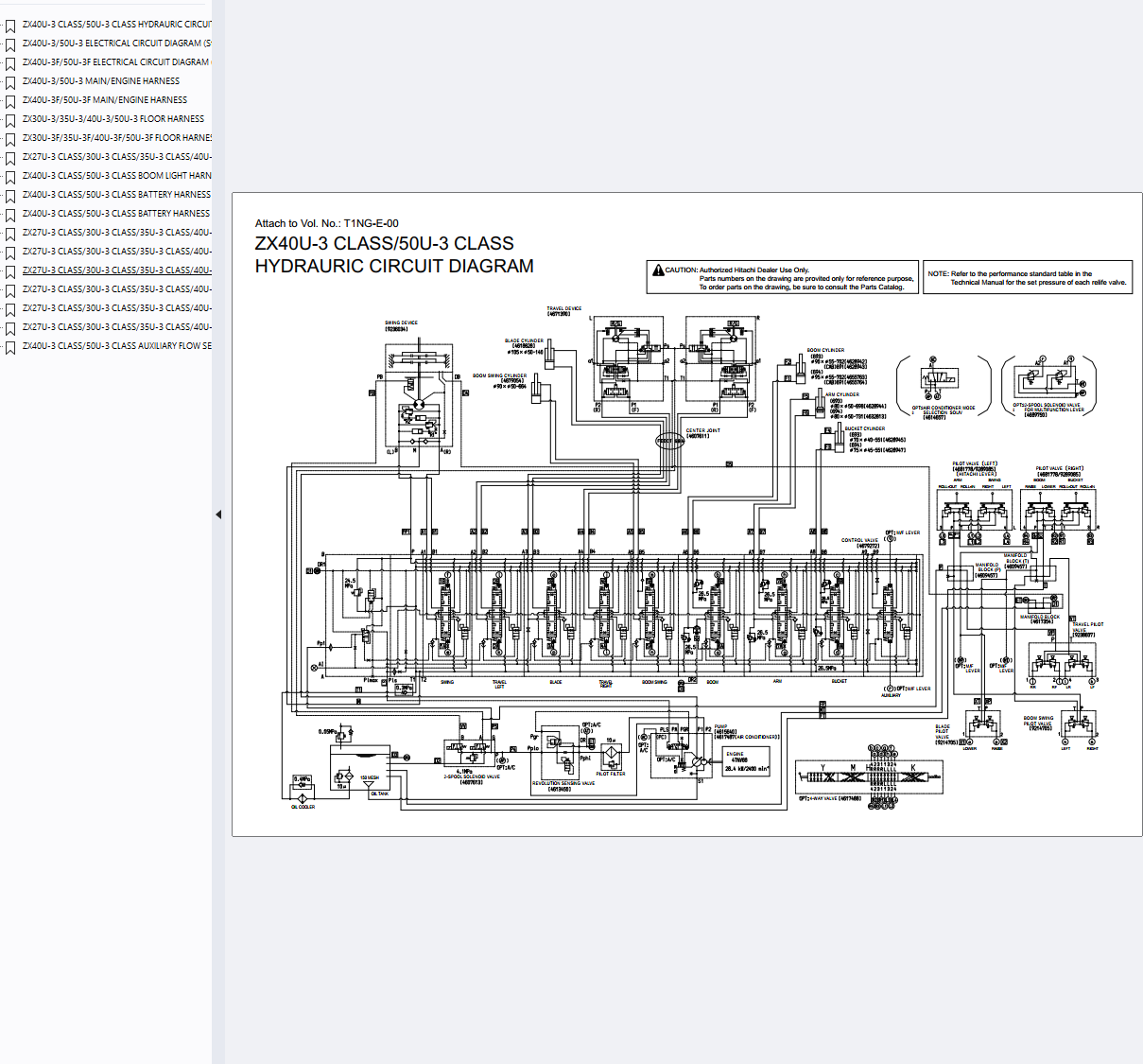Jump to BOOM LIGHT HARN bookmark

116,176
